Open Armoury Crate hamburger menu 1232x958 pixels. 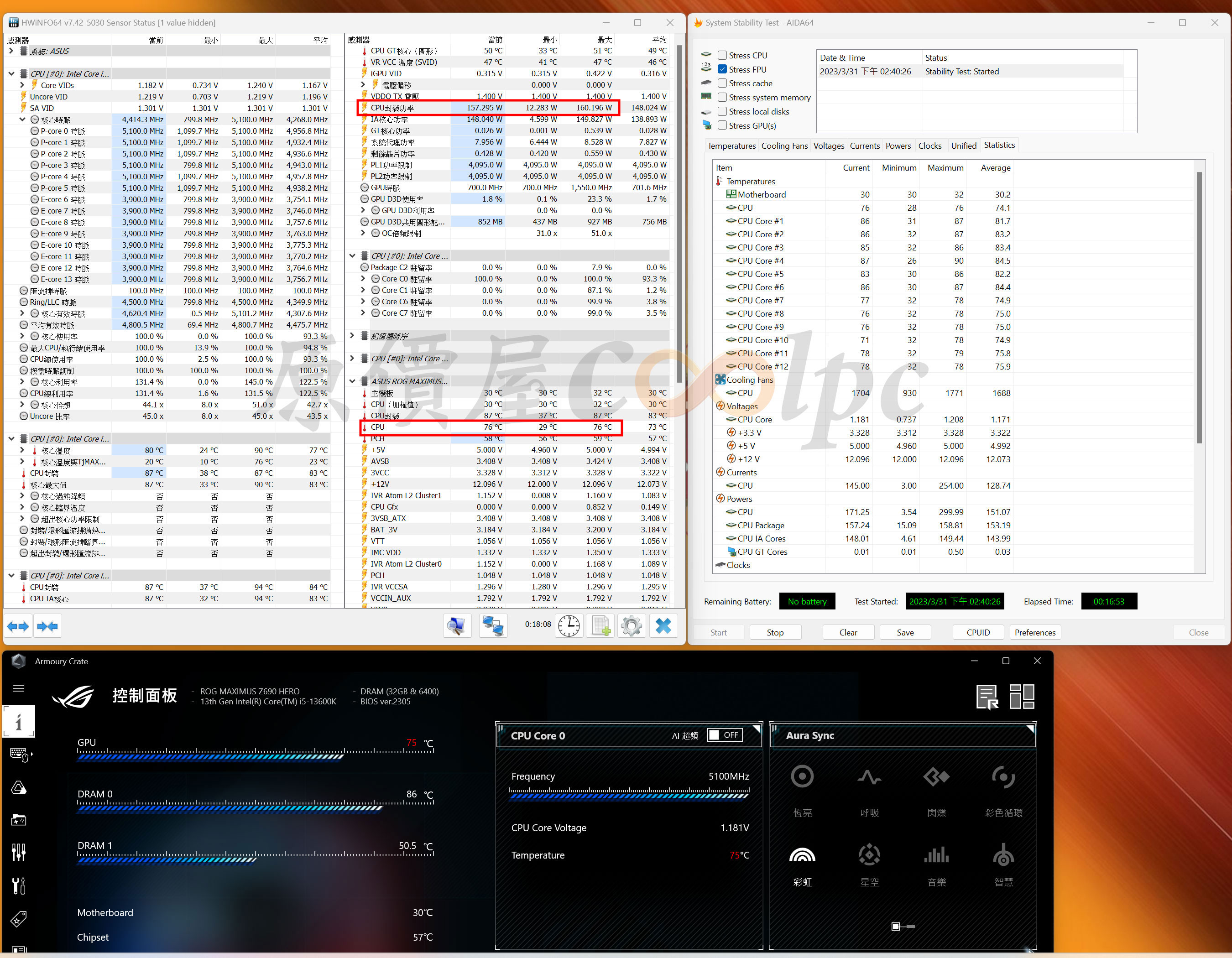19,688
